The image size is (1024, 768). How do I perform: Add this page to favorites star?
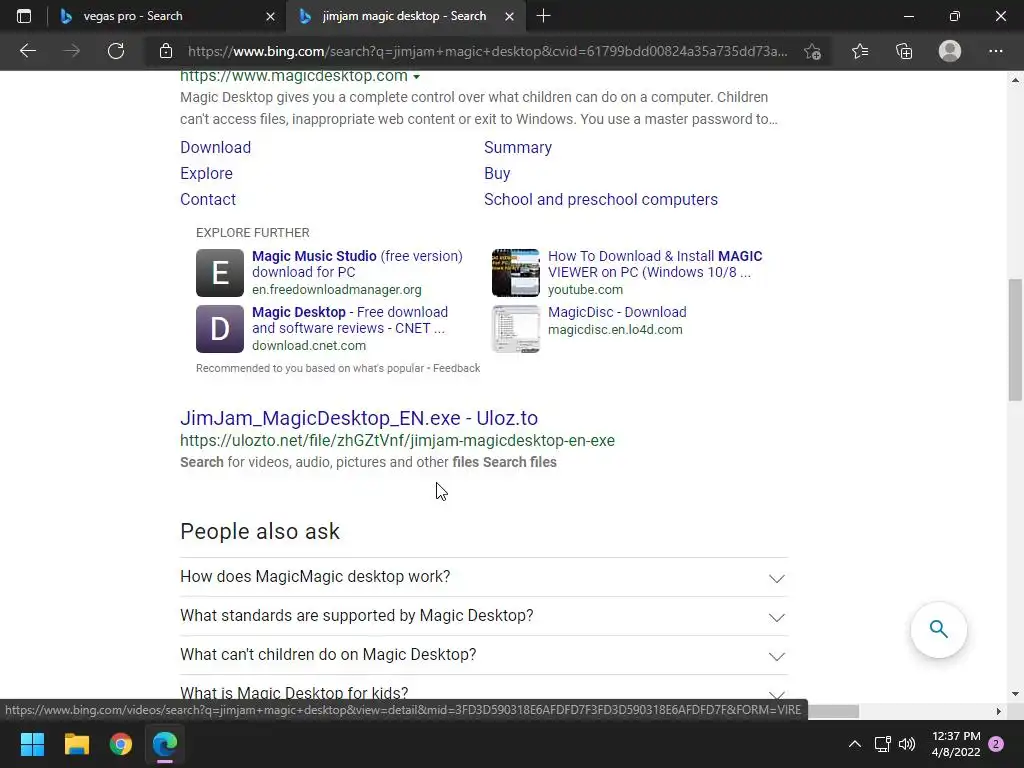click(812, 51)
